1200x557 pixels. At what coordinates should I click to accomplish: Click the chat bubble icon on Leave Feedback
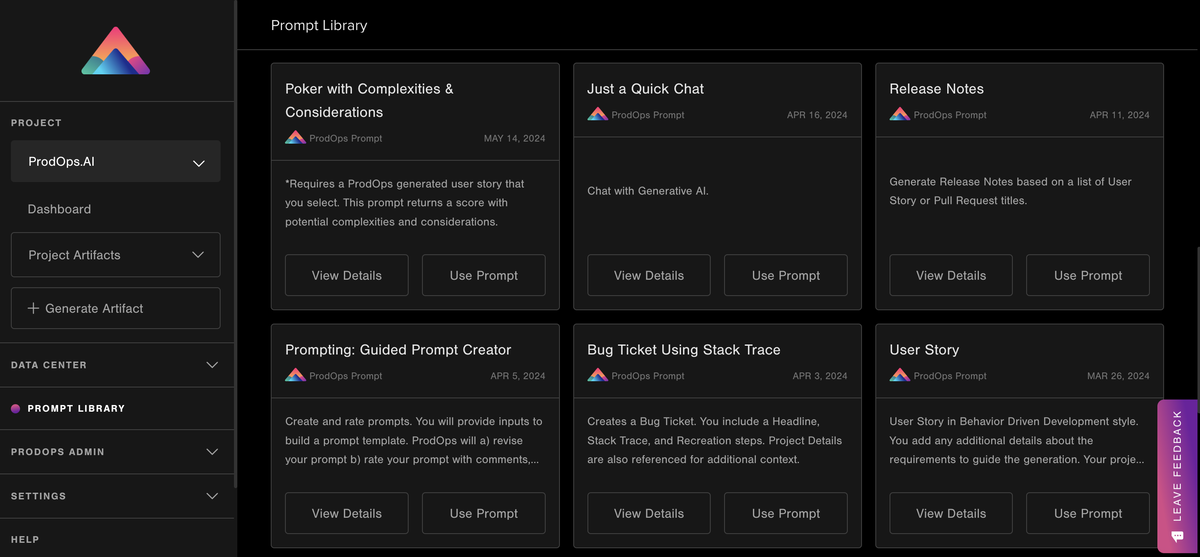point(1177,535)
